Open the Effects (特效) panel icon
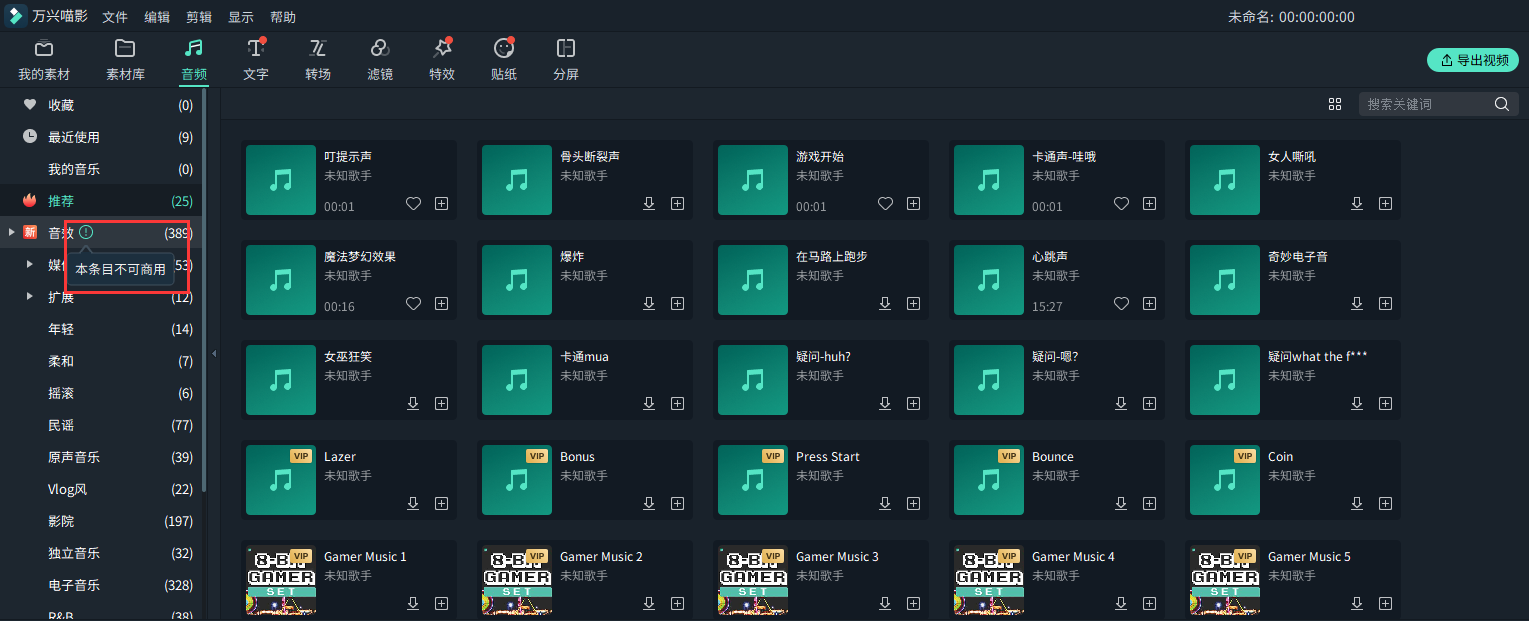The width and height of the screenshot is (1529, 621). pos(442,49)
